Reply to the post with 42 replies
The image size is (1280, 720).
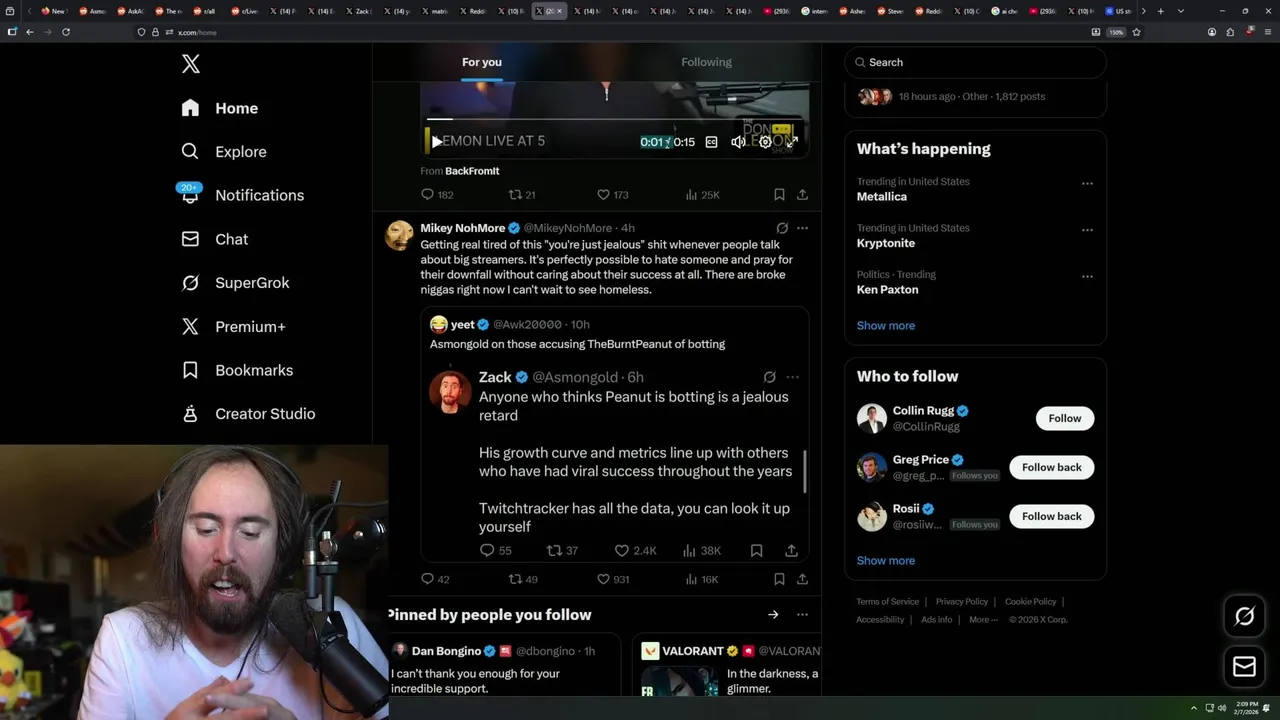click(435, 579)
